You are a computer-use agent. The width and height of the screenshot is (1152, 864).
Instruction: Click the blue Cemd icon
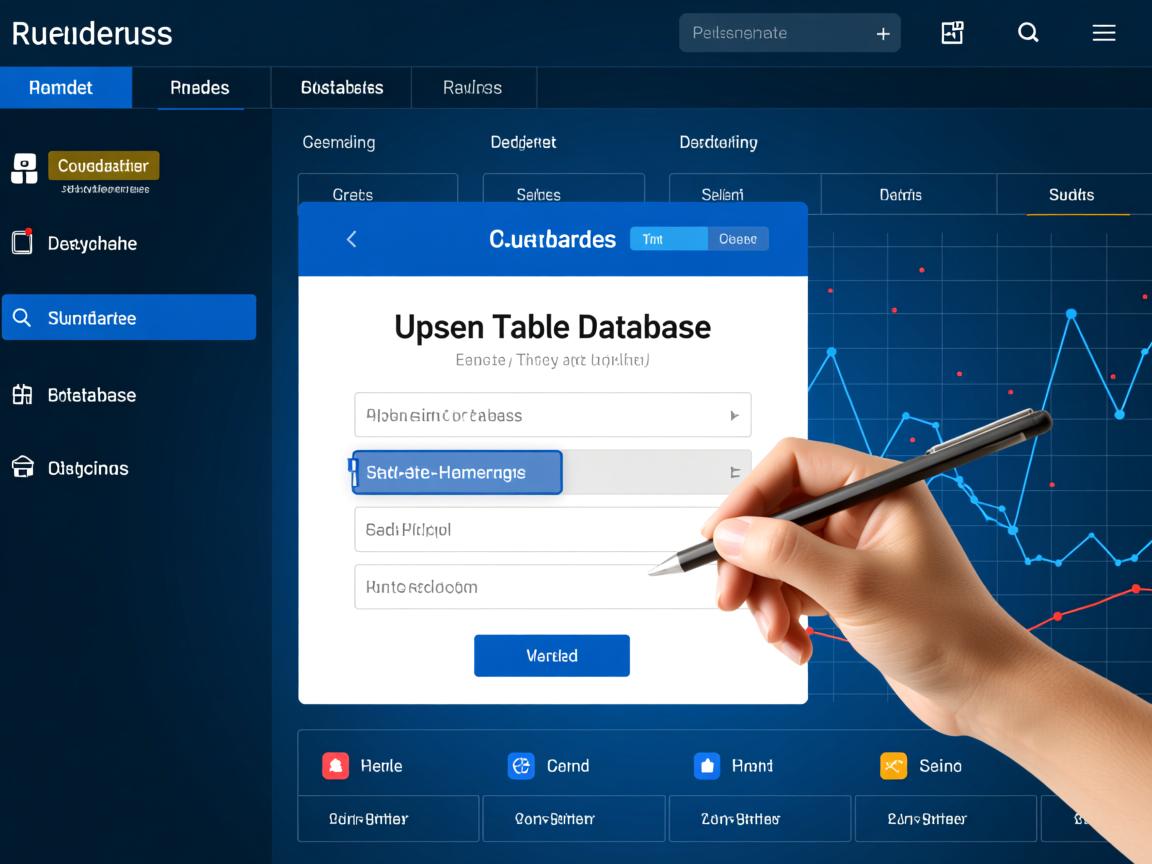(521, 766)
